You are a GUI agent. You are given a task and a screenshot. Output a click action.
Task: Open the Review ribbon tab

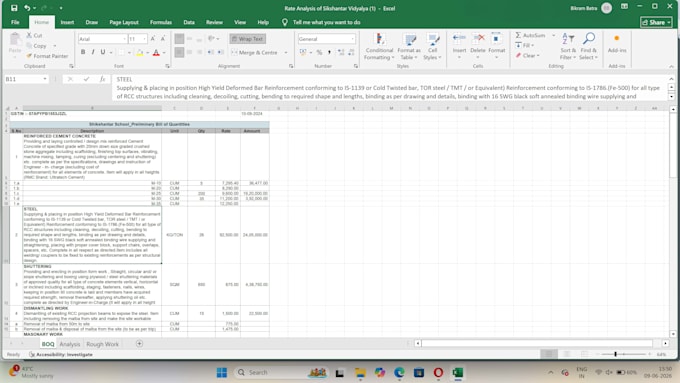(x=214, y=22)
